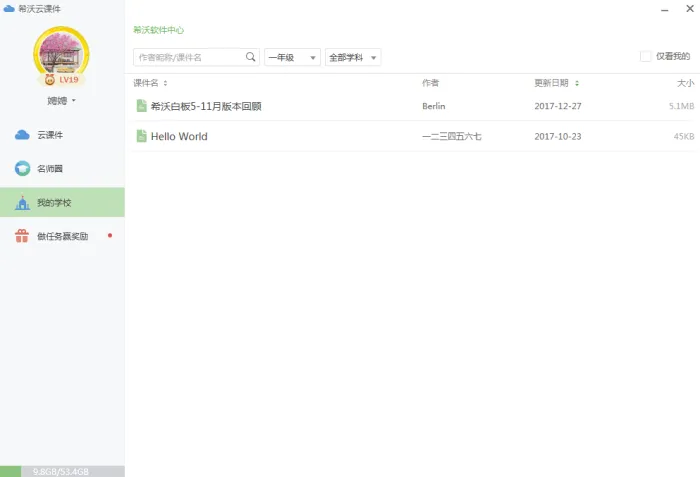Sort the list by 更新日期 column
700x477 pixels.
(x=555, y=83)
